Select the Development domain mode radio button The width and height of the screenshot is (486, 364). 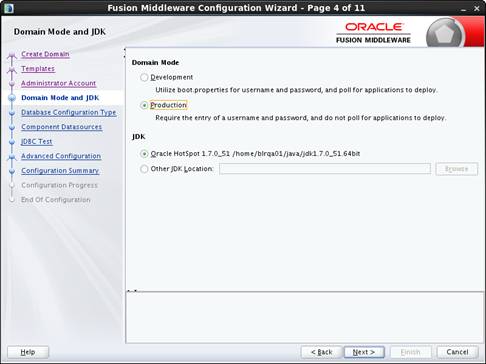point(144,77)
